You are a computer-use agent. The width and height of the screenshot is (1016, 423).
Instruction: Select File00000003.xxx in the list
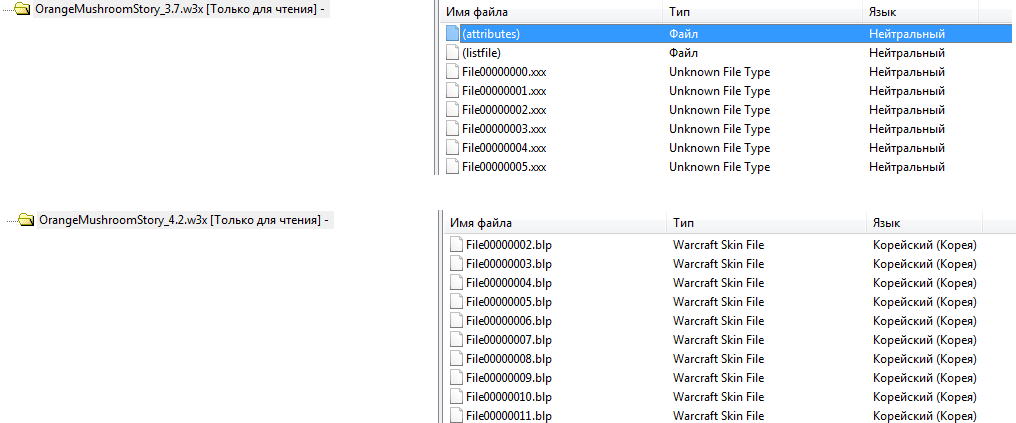[503, 129]
